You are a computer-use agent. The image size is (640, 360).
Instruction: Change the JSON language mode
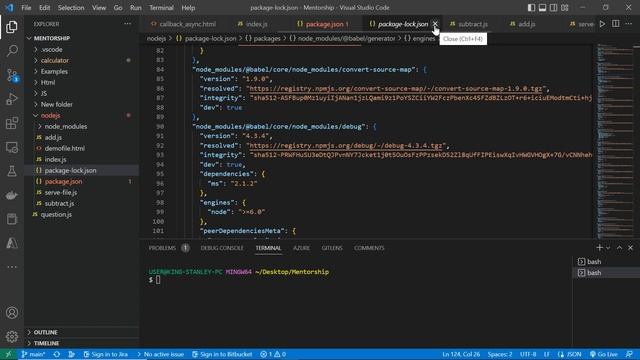[x=570, y=354]
